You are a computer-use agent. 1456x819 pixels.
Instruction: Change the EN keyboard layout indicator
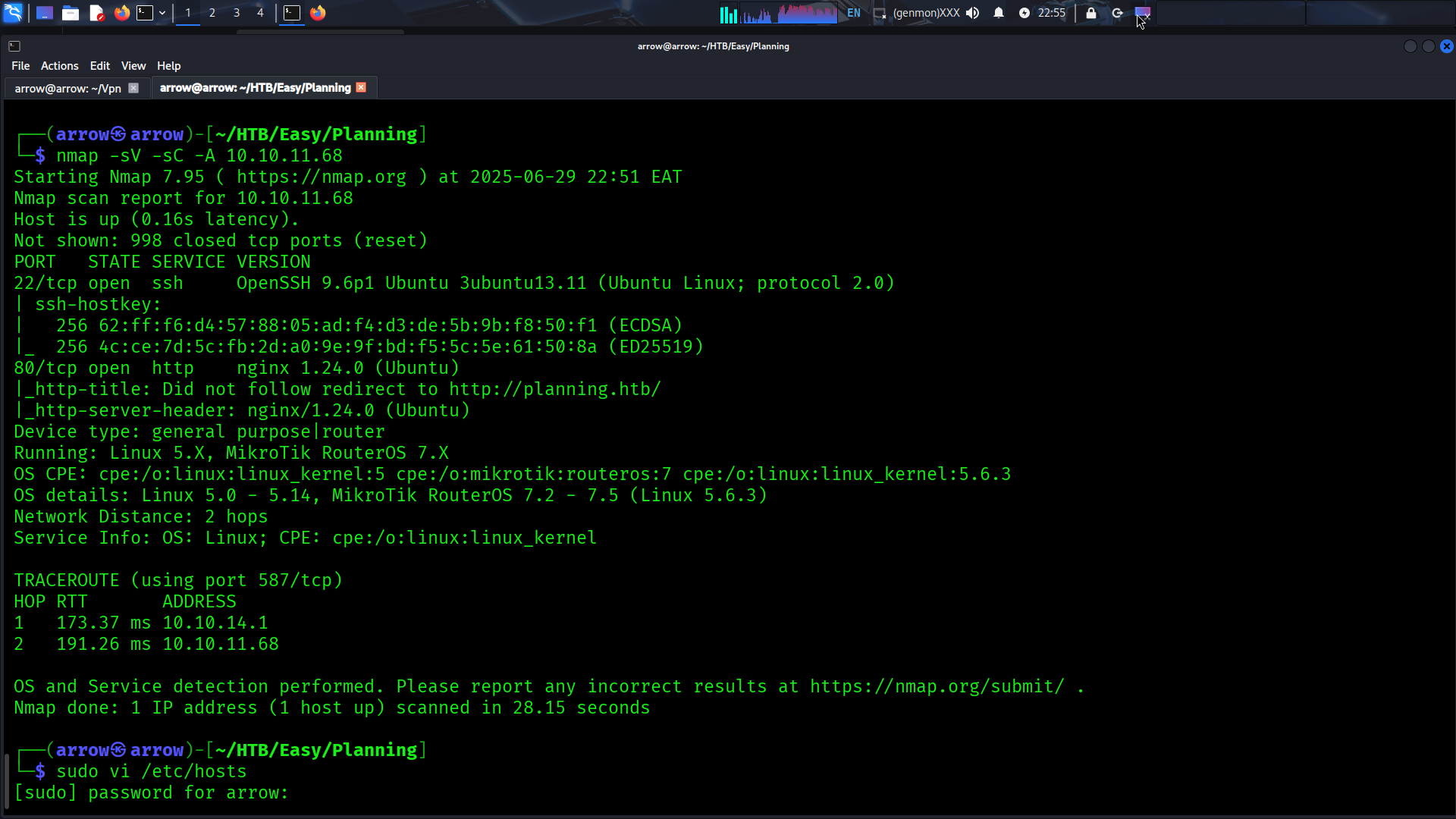point(854,13)
